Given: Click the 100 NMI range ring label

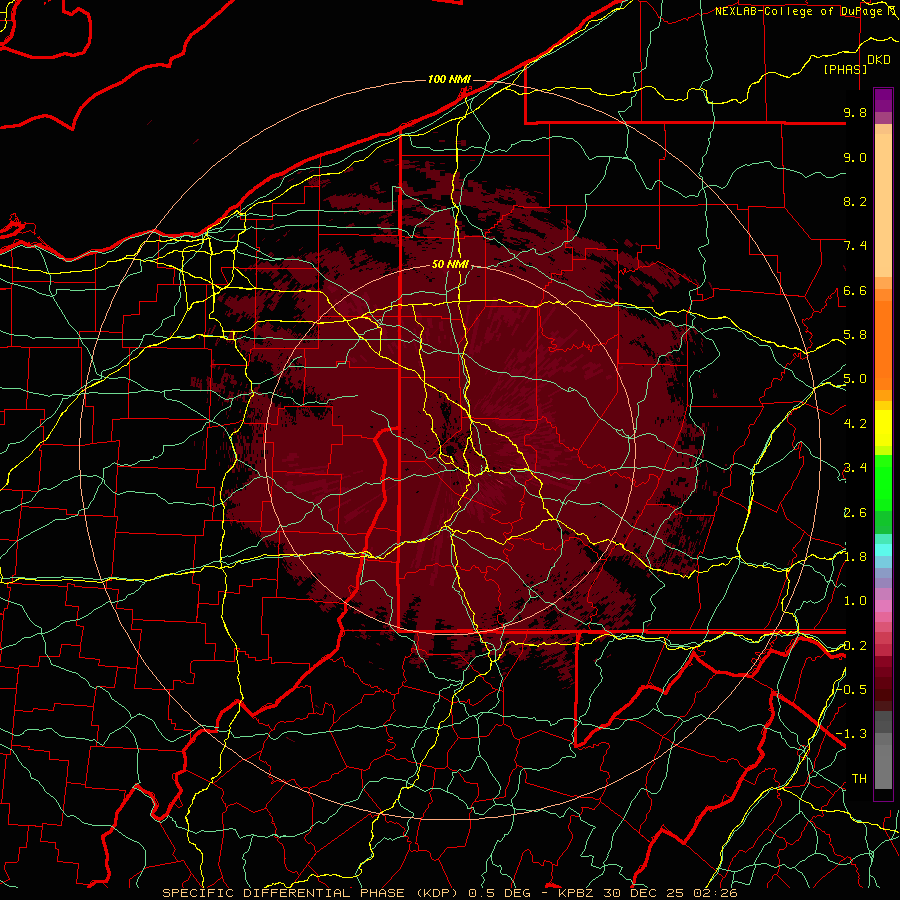Looking at the screenshot, I should click(449, 79).
